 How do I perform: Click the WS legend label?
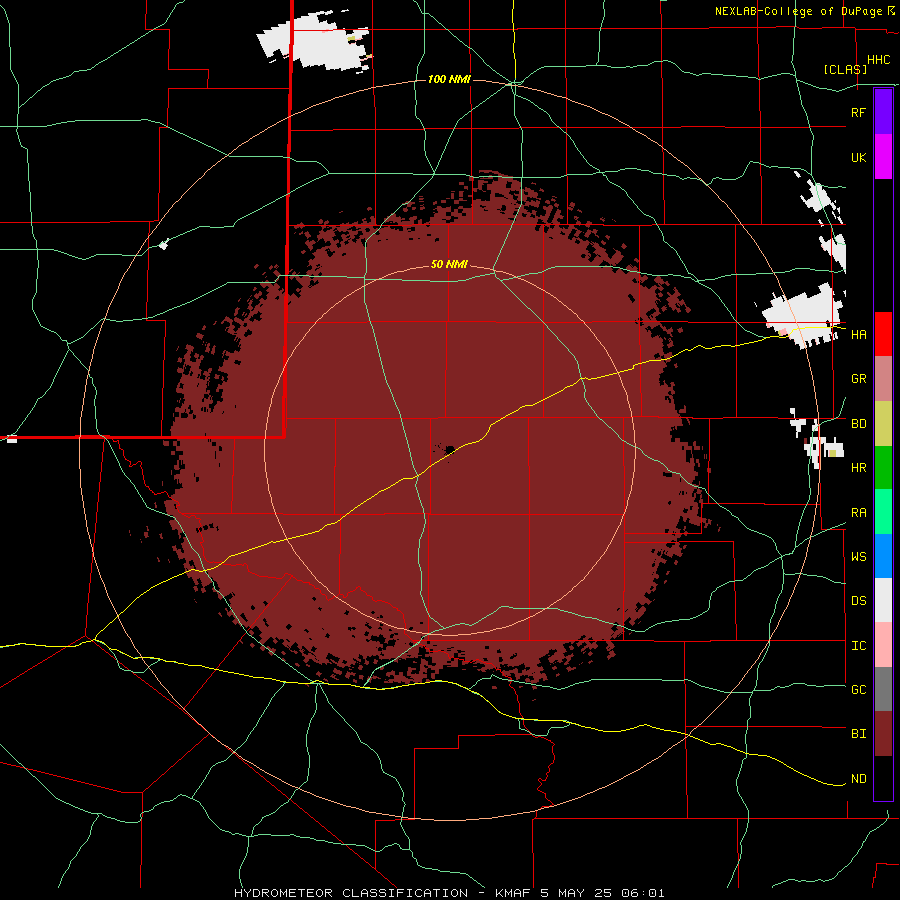tap(858, 557)
